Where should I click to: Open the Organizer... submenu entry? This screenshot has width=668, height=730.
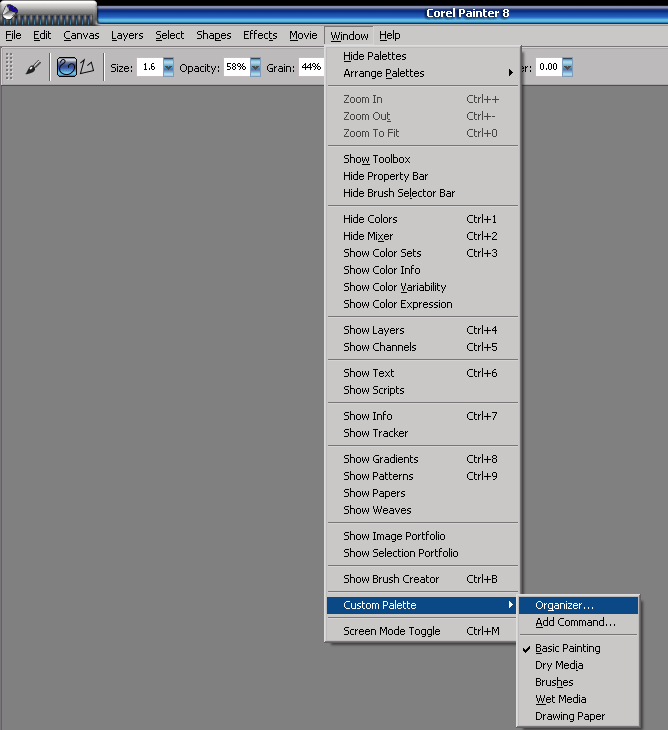click(579, 605)
